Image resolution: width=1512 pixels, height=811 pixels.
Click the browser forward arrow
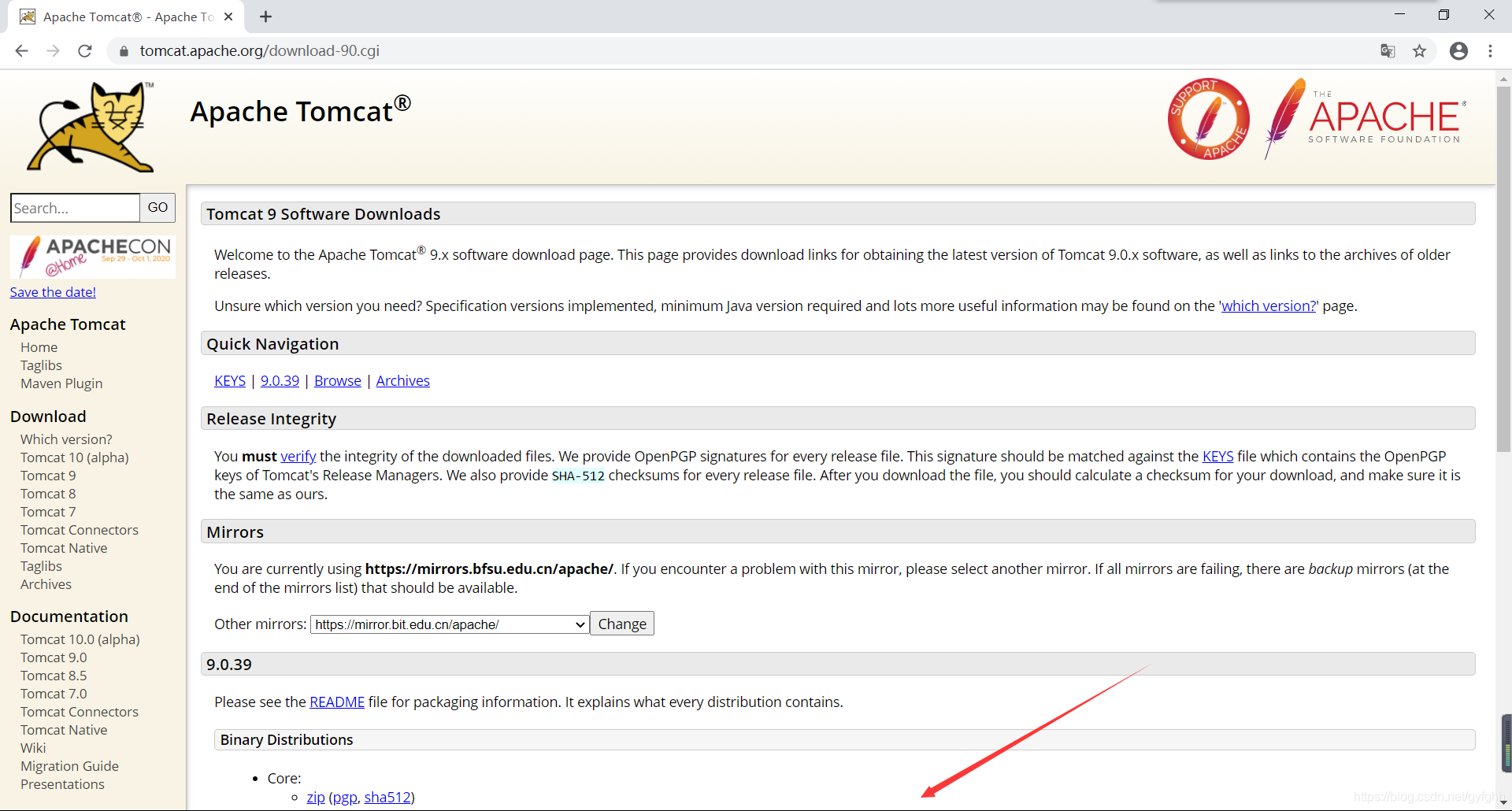[x=53, y=51]
